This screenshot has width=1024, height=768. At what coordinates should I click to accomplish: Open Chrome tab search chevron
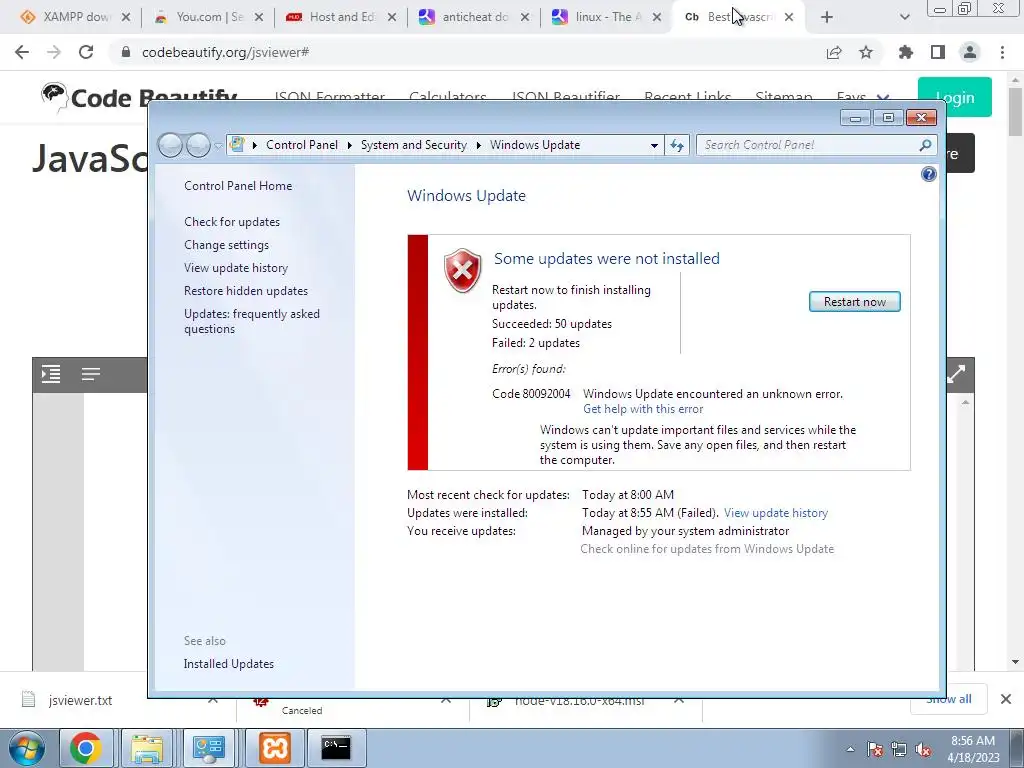(x=904, y=18)
